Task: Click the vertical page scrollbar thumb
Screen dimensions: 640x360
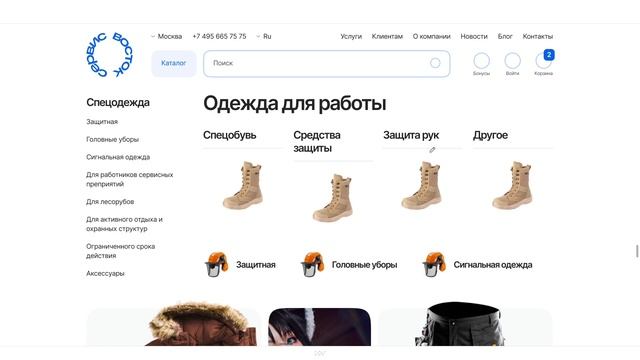Action: [637, 251]
